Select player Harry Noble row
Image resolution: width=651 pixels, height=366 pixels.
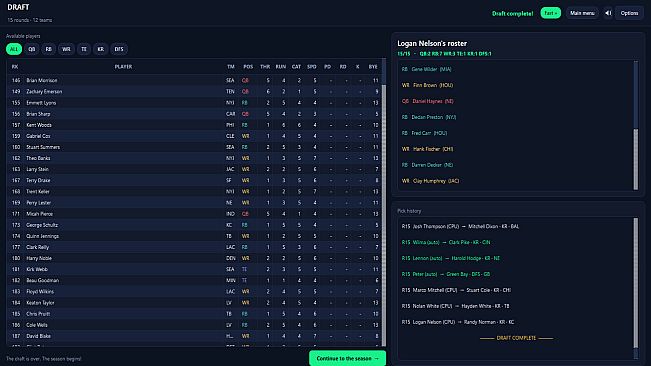coord(193,258)
